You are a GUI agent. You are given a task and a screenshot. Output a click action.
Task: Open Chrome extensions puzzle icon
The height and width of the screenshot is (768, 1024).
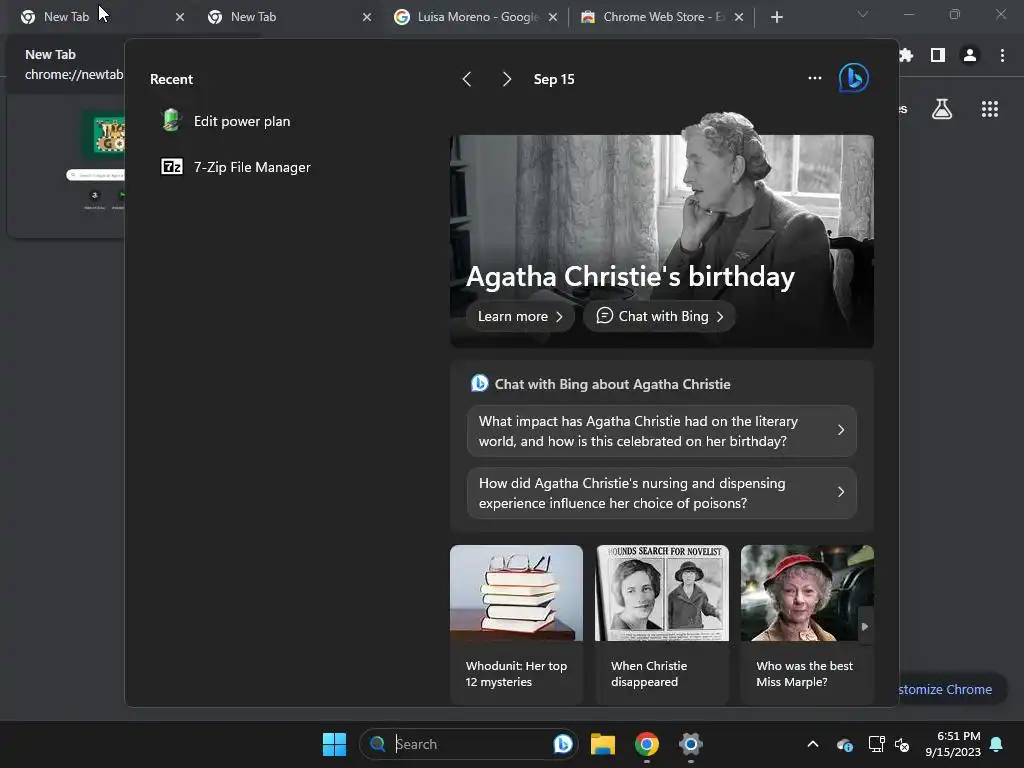[906, 55]
